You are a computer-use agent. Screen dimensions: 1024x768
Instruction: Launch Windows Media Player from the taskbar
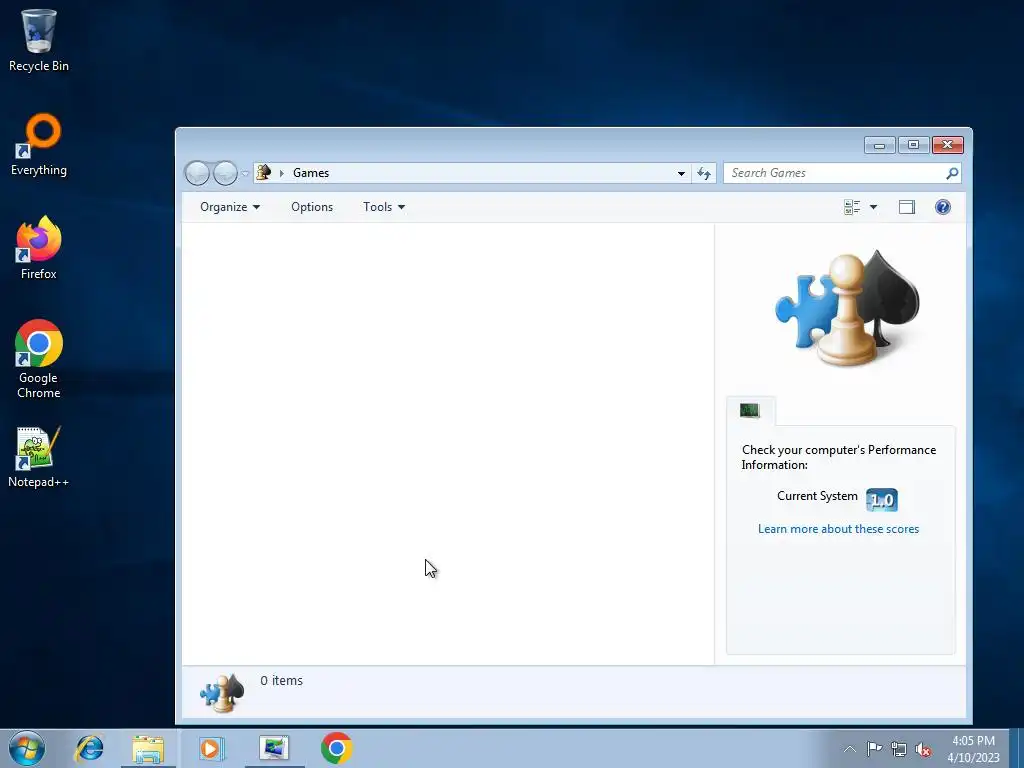[211, 748]
